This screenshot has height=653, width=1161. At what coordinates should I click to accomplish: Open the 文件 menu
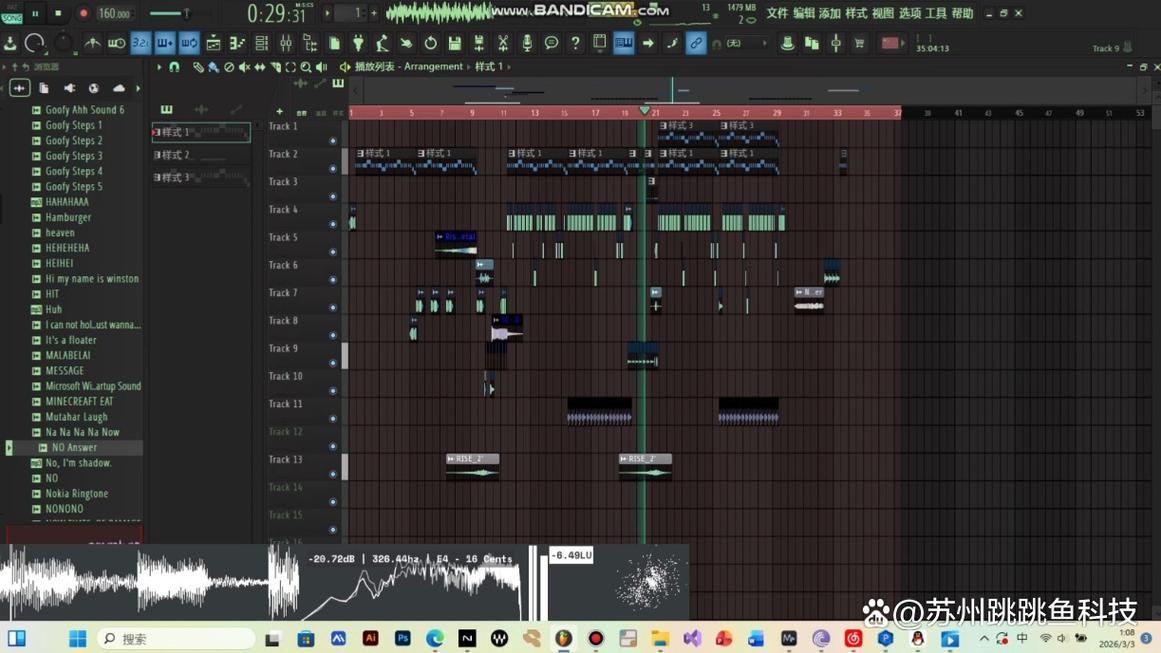click(x=777, y=14)
